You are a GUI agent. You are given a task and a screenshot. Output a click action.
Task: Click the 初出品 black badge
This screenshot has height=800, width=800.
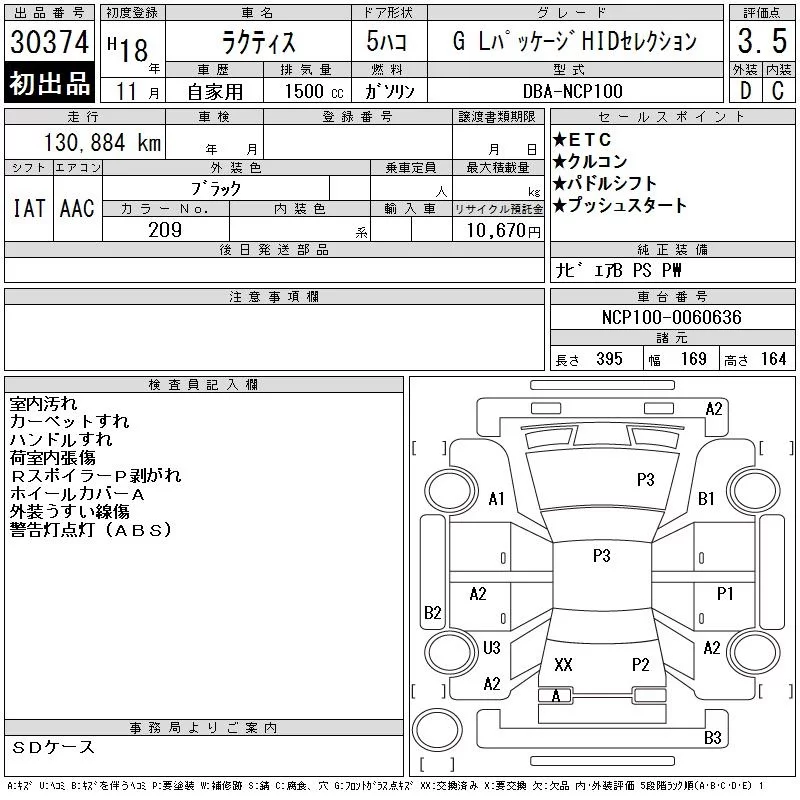click(x=49, y=84)
